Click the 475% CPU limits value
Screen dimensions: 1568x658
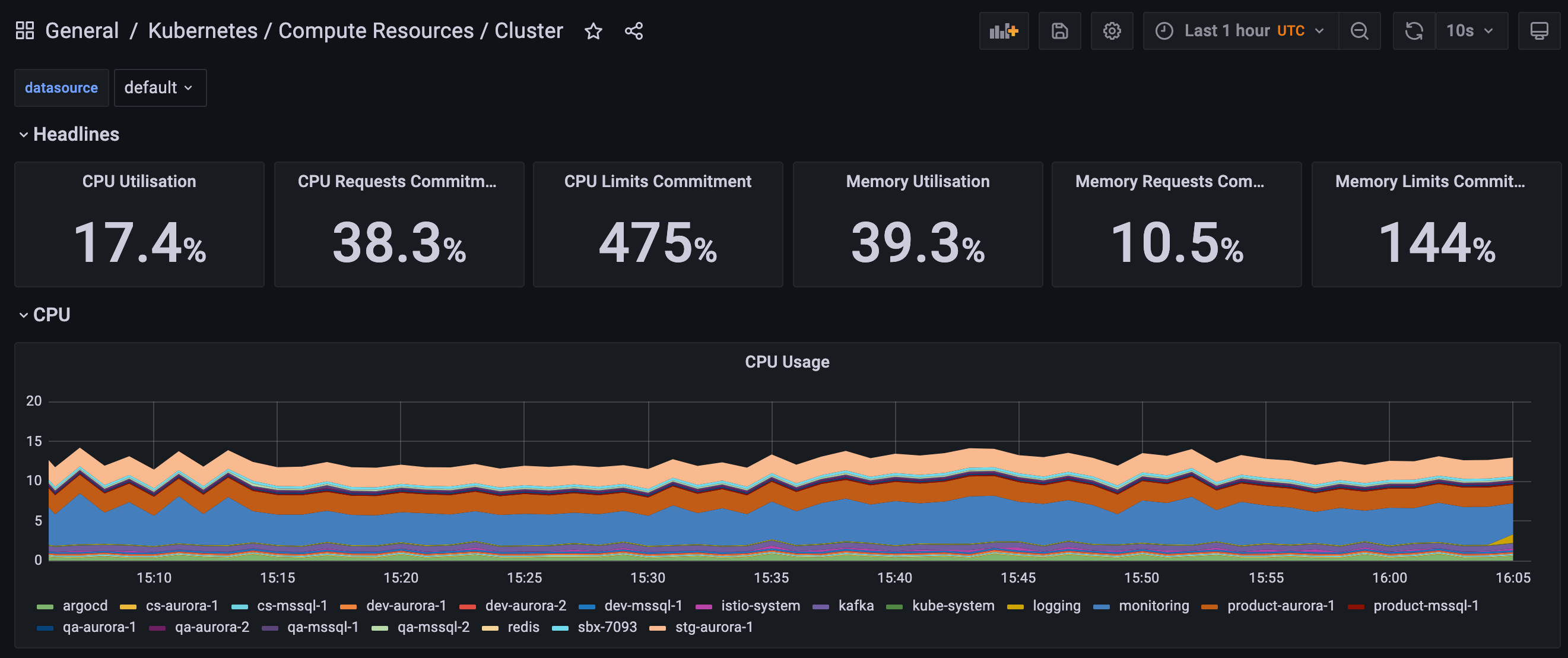(x=658, y=243)
